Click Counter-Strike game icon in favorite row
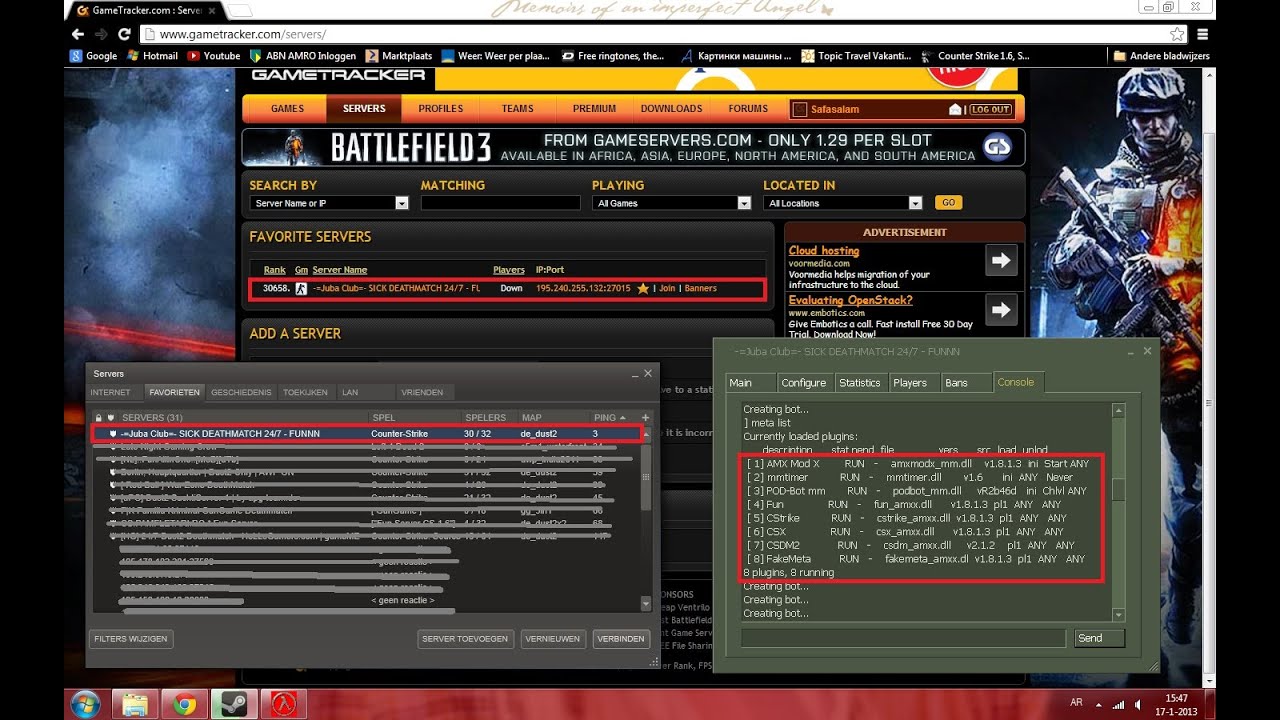The height and width of the screenshot is (720, 1280). [301, 288]
